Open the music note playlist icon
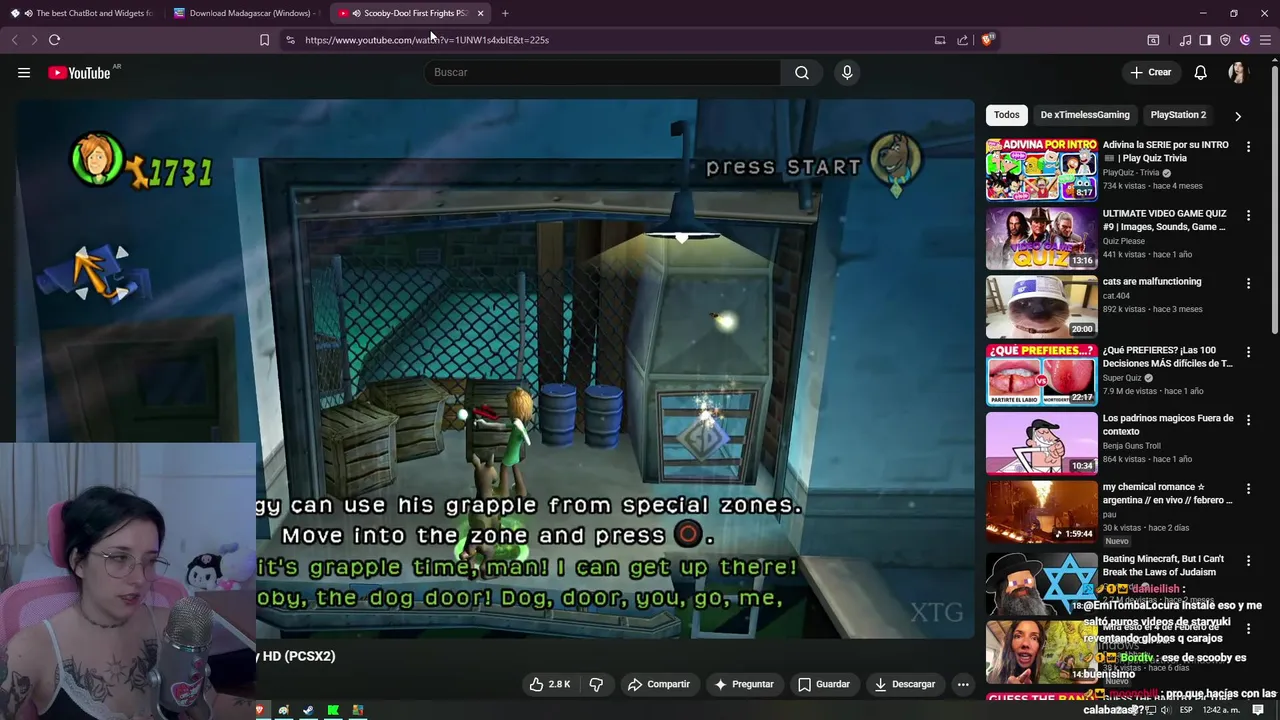Image resolution: width=1280 pixels, height=720 pixels. [x=1186, y=40]
